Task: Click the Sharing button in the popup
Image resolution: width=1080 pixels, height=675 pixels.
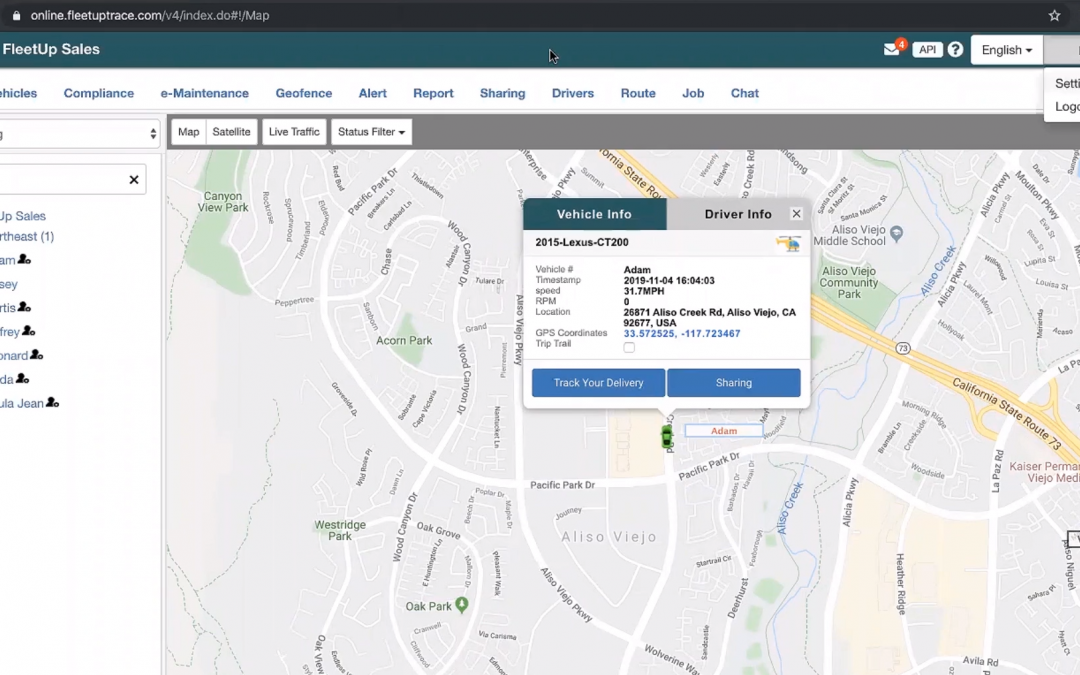Action: click(734, 383)
